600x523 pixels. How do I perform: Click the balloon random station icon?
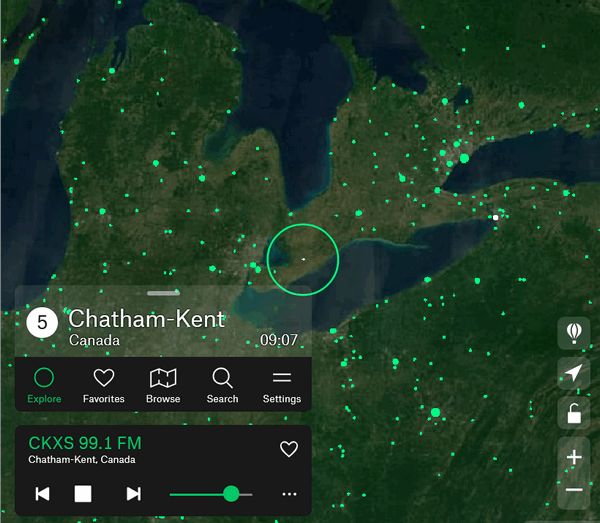point(574,333)
